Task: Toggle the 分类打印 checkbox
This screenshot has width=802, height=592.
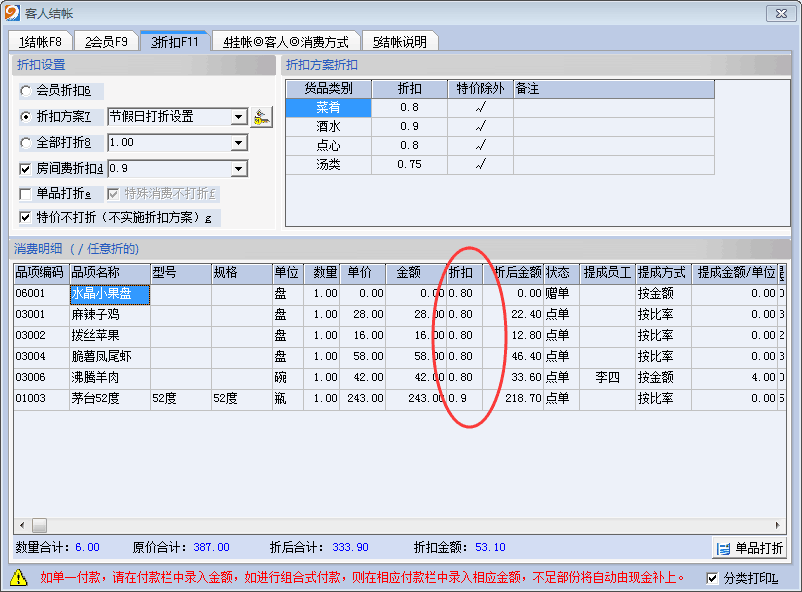Action: (x=712, y=578)
